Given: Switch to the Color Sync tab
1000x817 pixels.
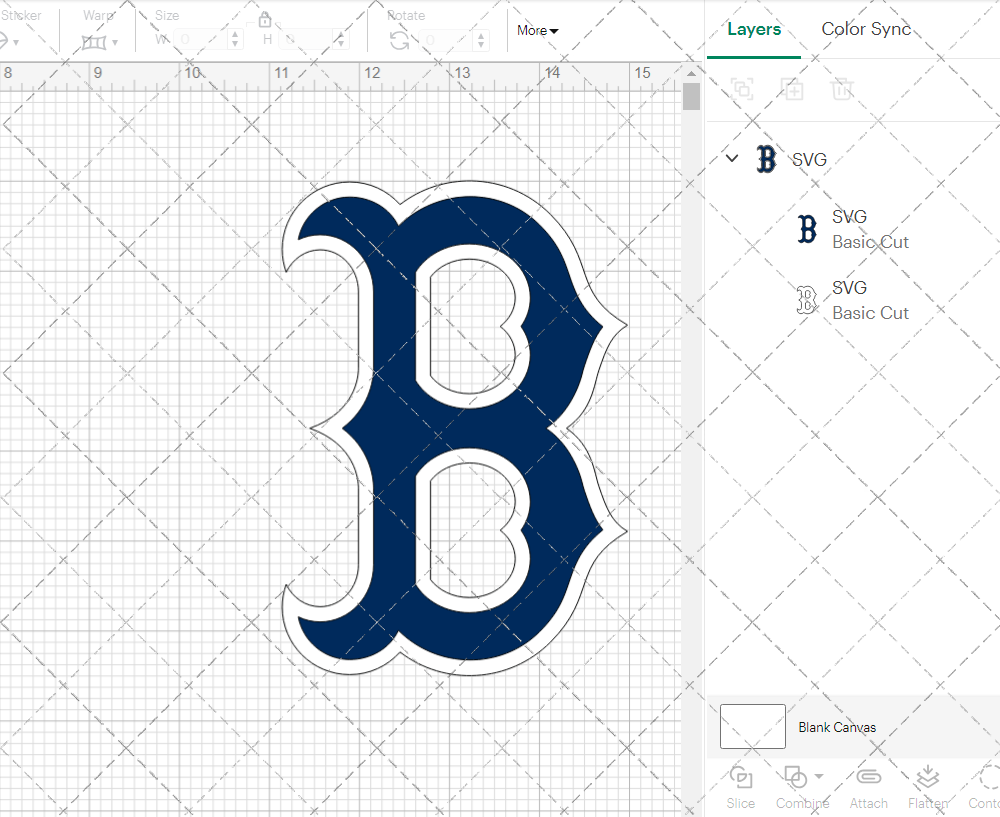Looking at the screenshot, I should 866,29.
